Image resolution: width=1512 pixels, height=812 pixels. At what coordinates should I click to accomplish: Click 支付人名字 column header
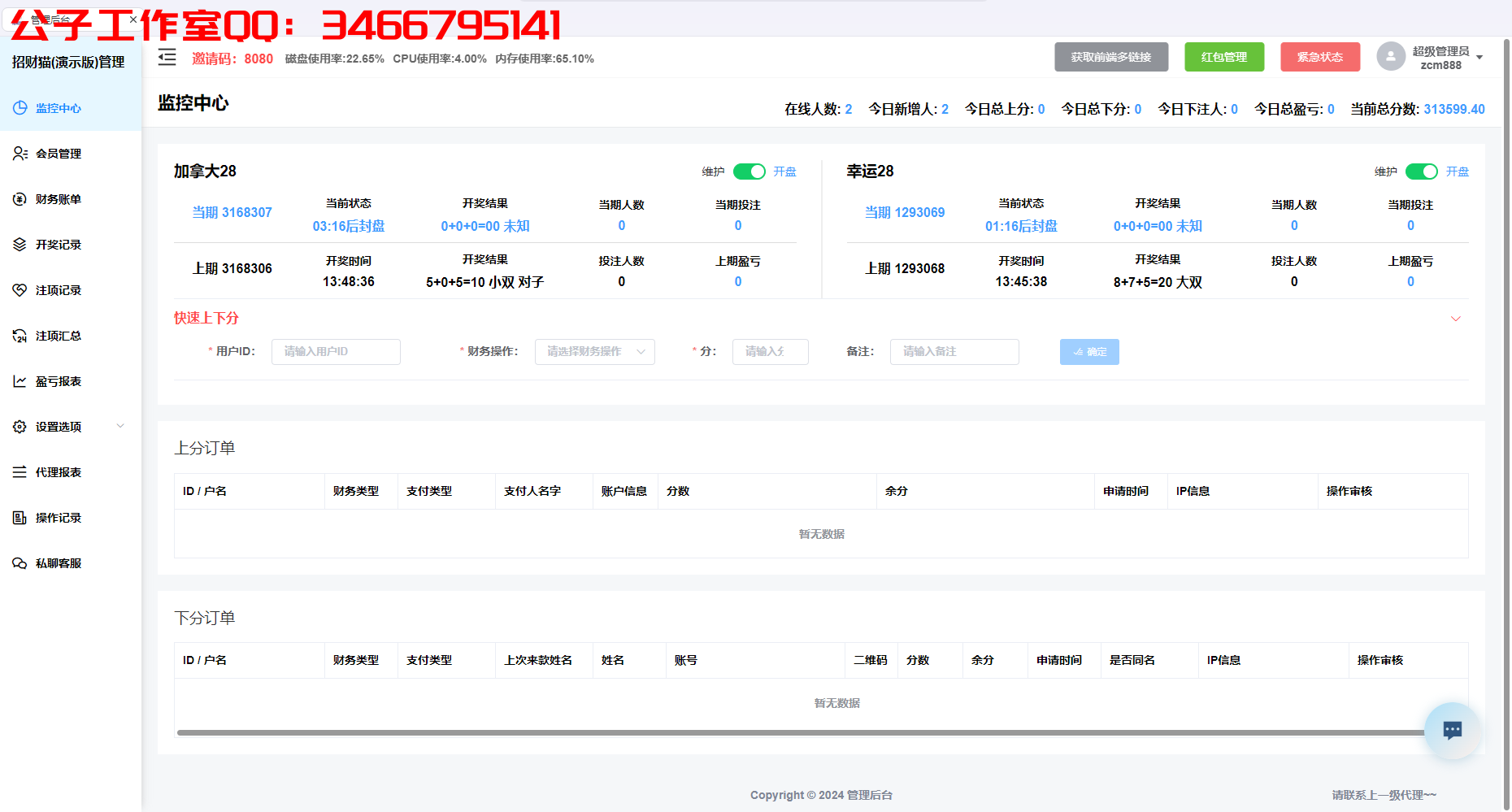pyautogui.click(x=532, y=491)
